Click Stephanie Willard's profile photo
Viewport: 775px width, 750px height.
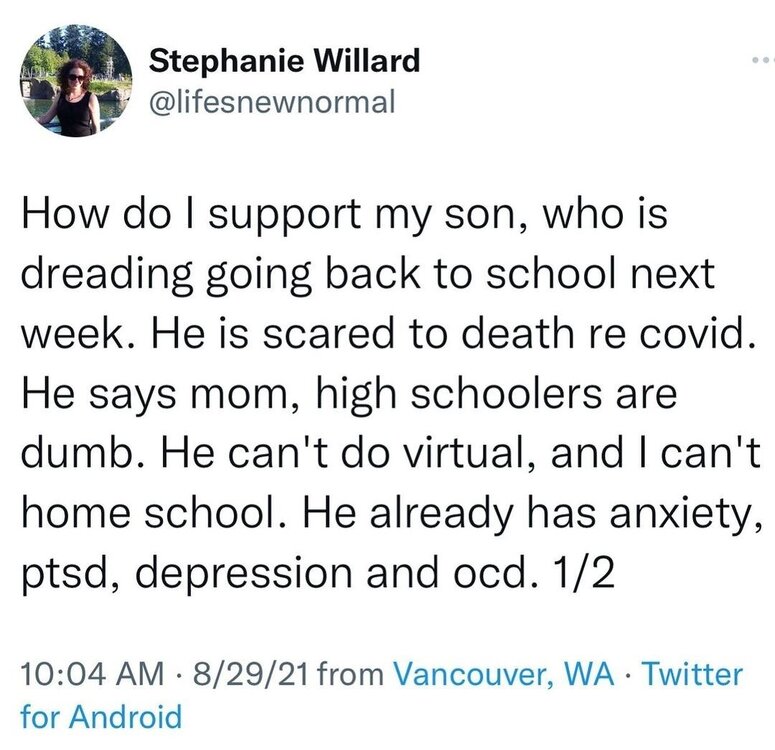pyautogui.click(x=75, y=80)
